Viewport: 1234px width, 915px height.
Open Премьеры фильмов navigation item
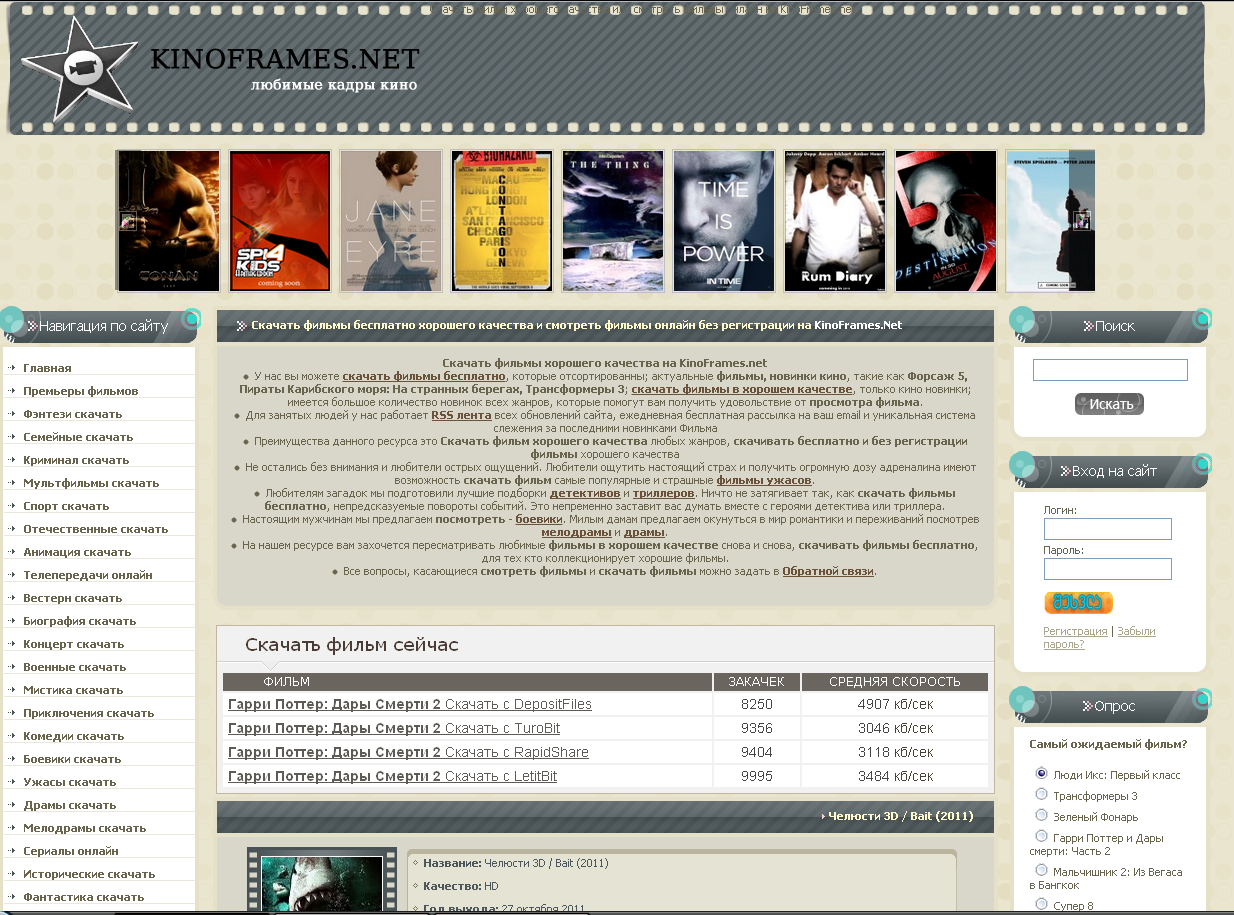81,391
